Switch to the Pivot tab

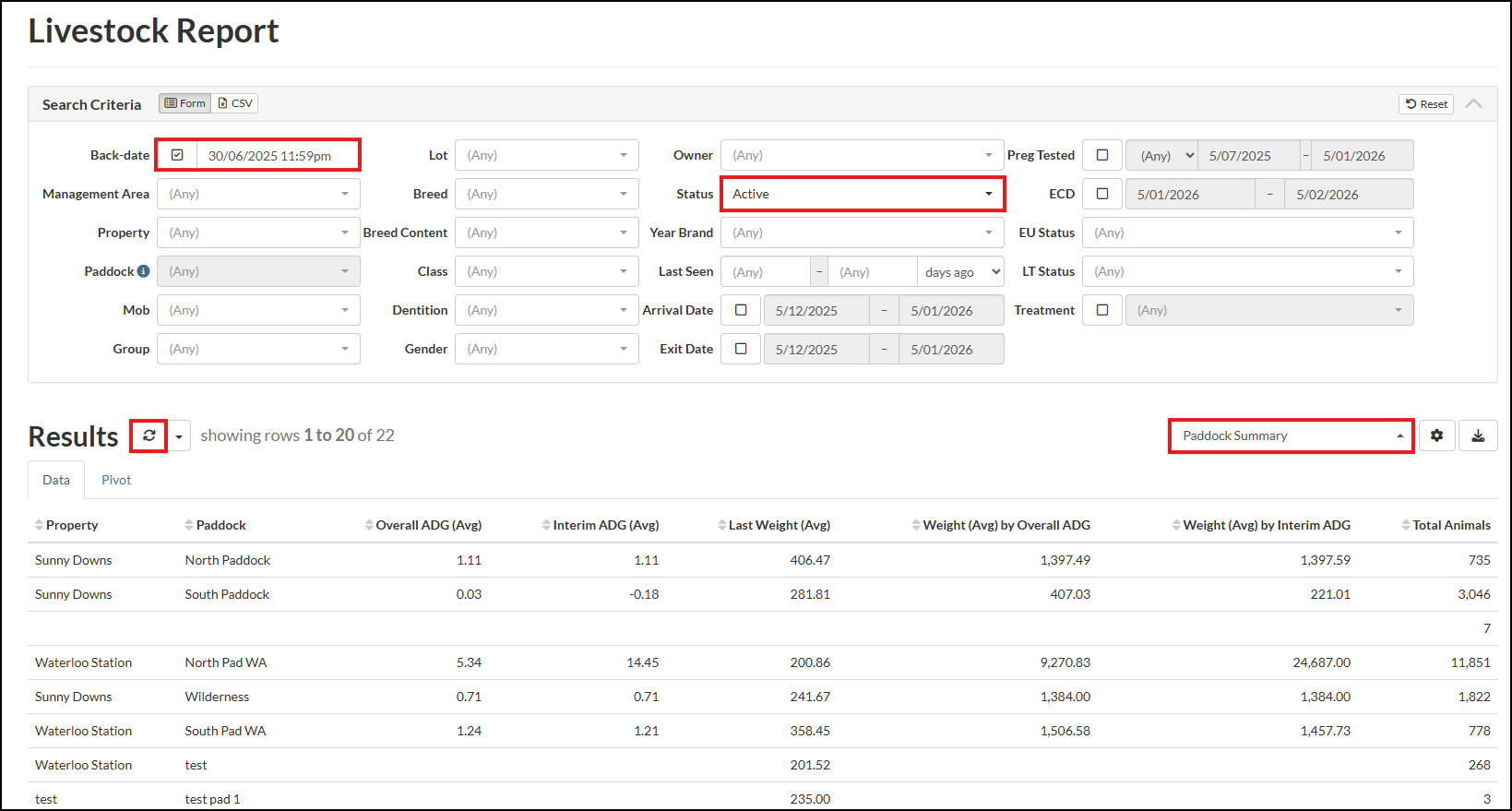(116, 480)
